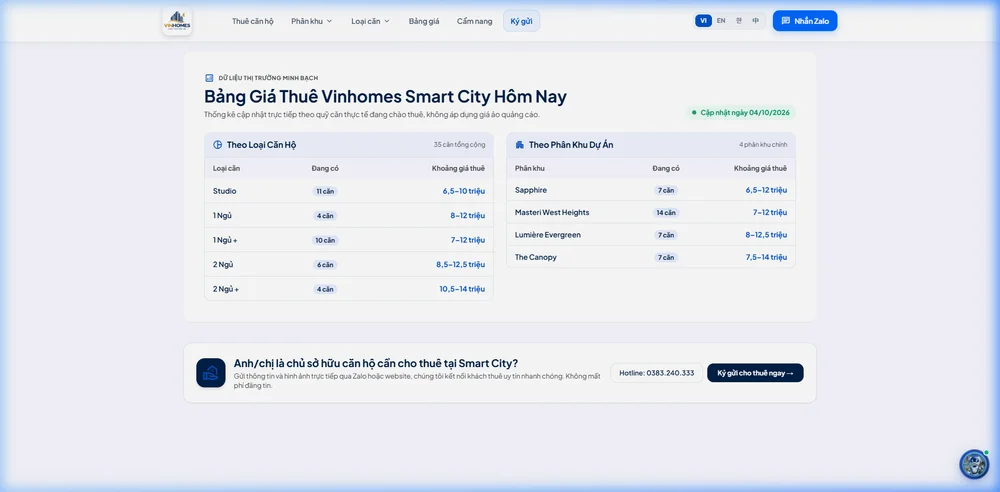
Task: Select the Ký gửi nav item
Action: [x=522, y=21]
